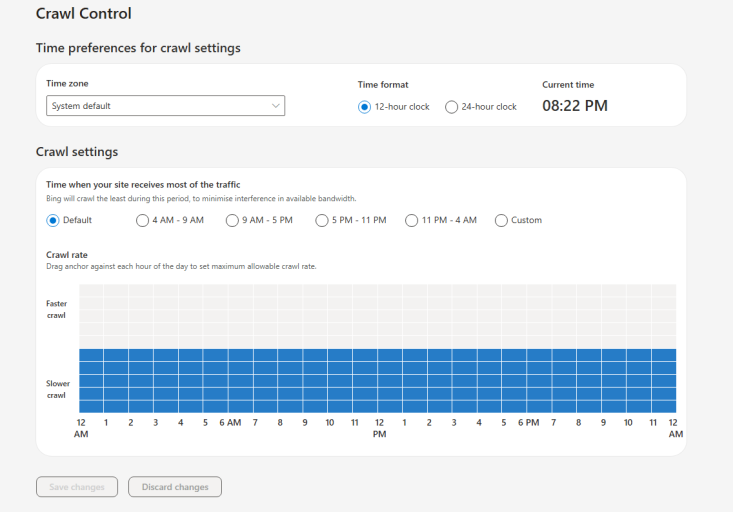
Task: Click the Discard changes button
Action: pos(175,487)
